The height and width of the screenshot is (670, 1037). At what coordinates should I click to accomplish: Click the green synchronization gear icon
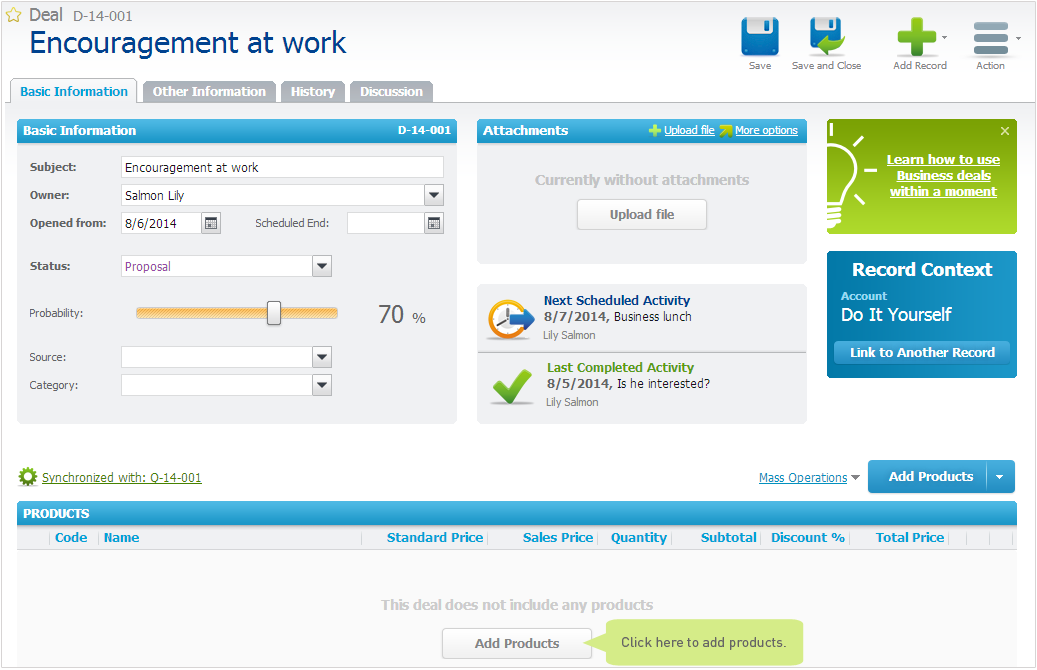28,477
